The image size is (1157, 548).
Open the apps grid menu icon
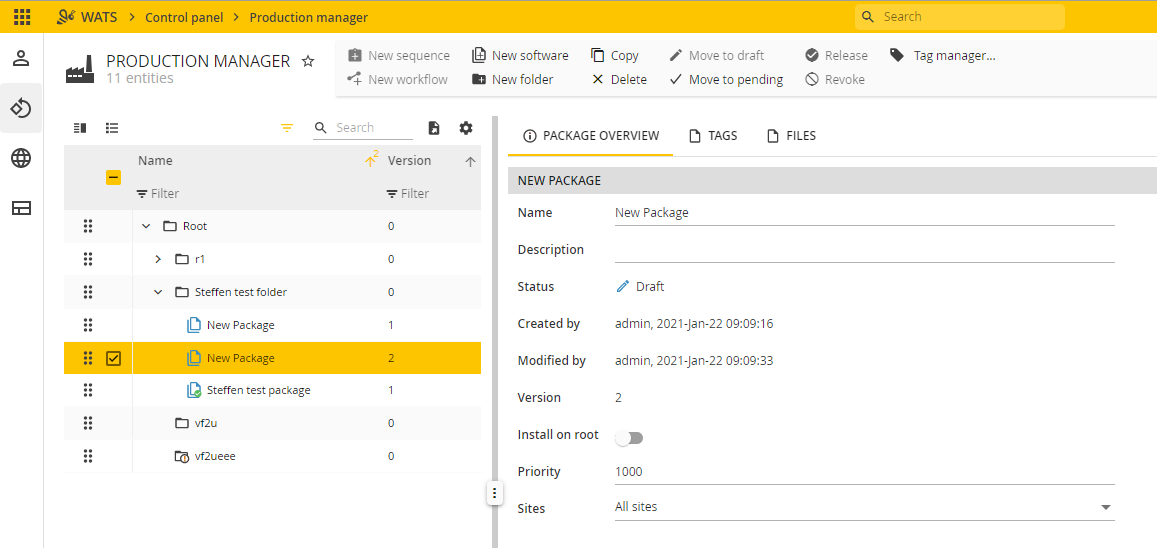pos(22,16)
